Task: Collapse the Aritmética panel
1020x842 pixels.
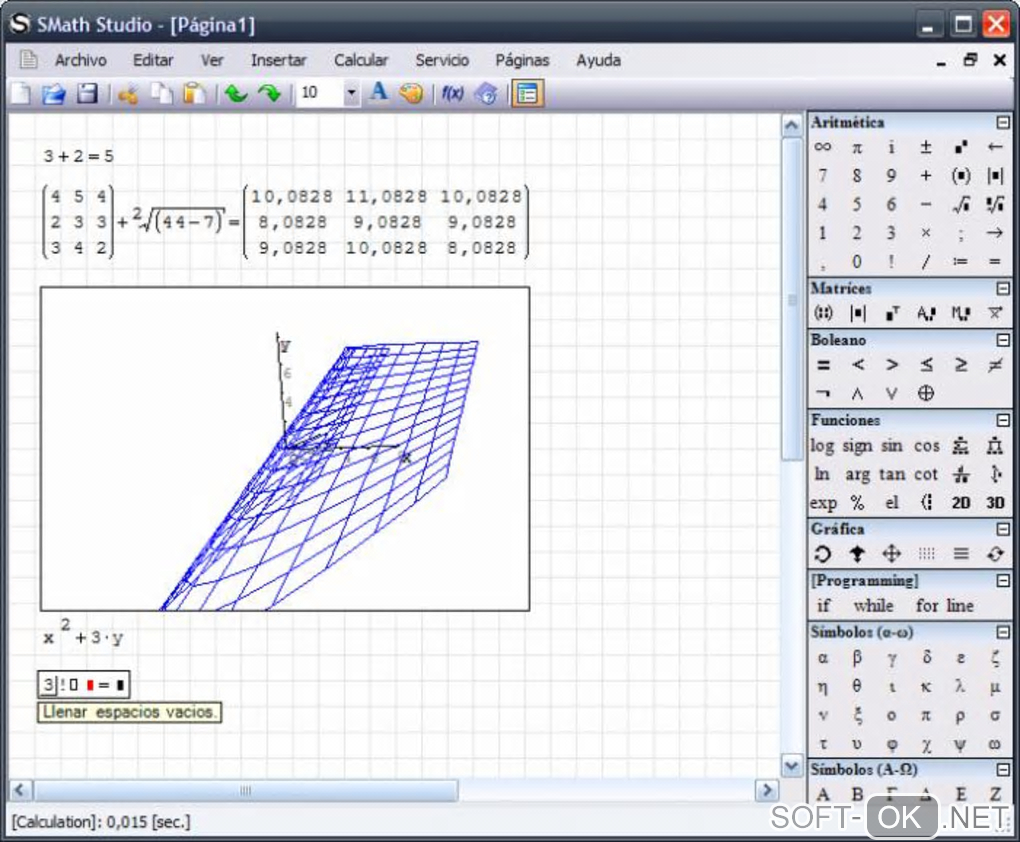Action: (1003, 122)
